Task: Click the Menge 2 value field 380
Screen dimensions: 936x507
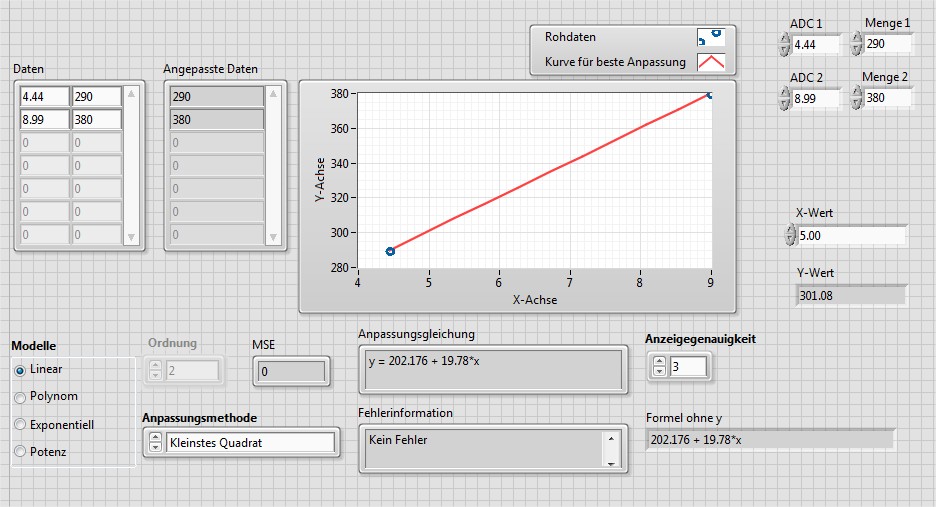Action: click(887, 97)
